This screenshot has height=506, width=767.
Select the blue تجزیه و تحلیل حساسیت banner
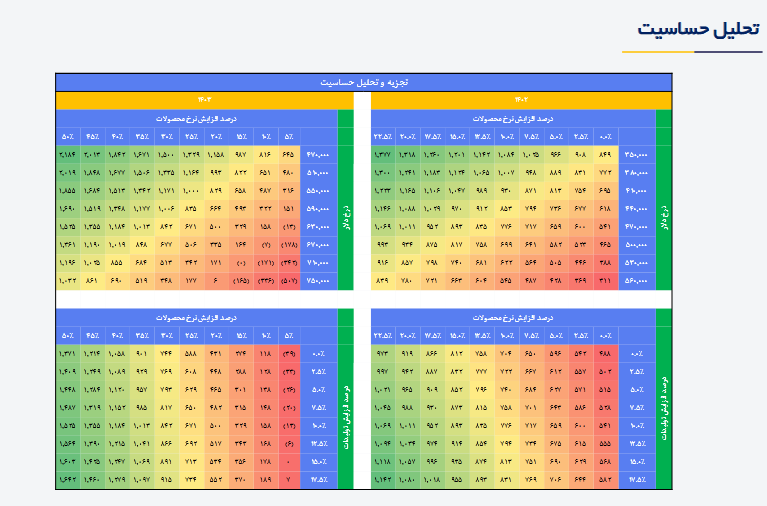363,82
